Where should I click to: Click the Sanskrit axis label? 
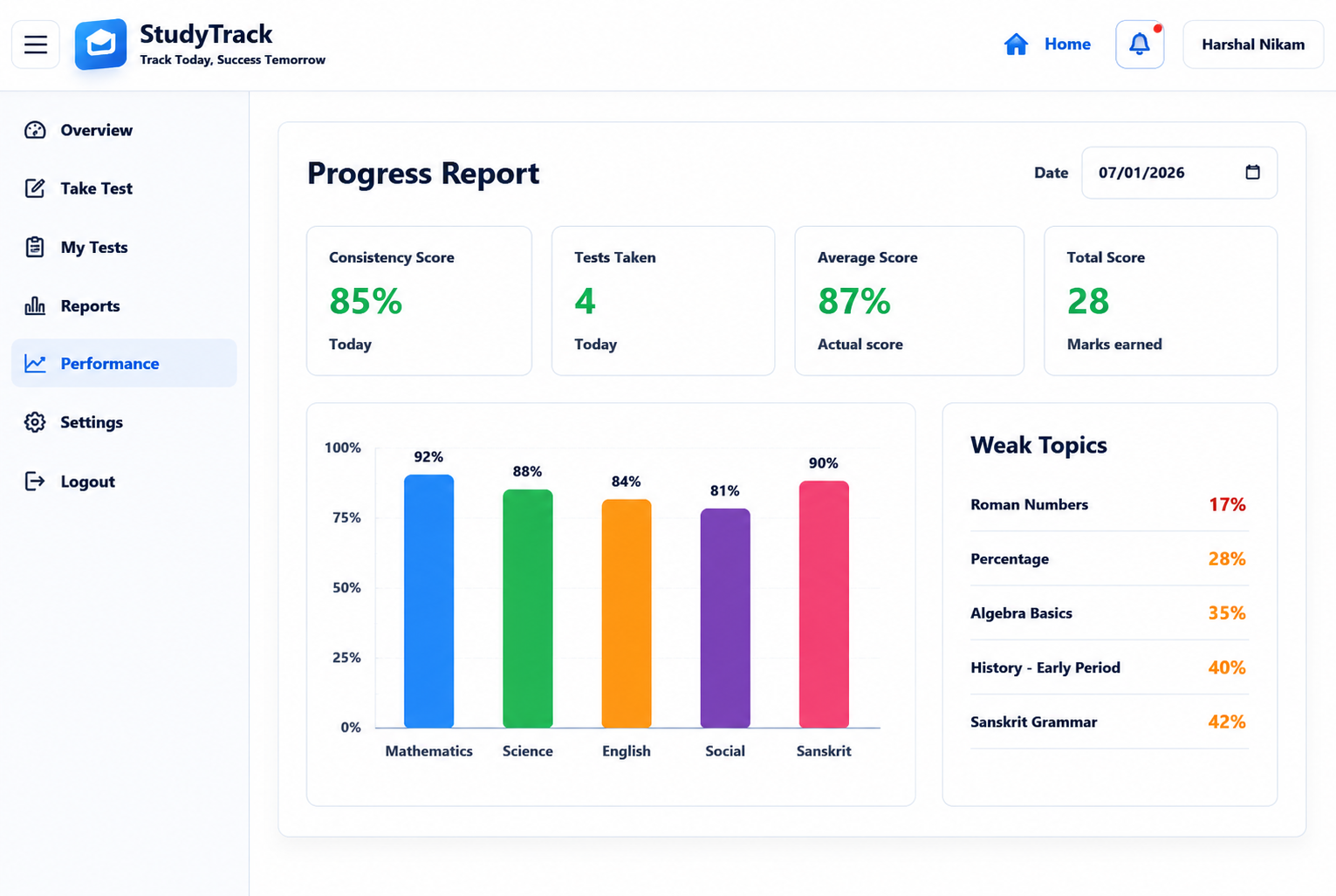click(824, 751)
